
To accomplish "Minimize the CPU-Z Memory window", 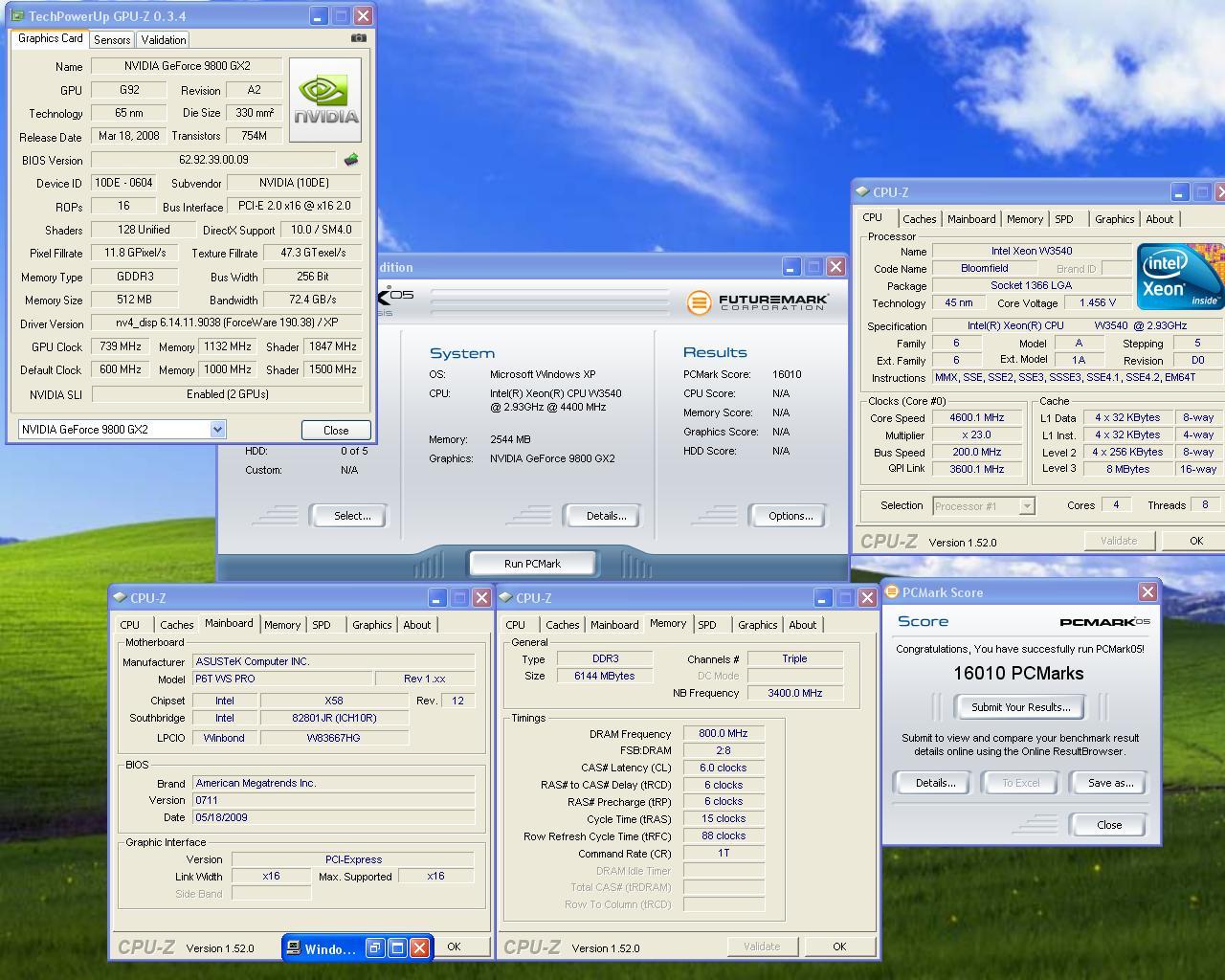I will tap(823, 598).
